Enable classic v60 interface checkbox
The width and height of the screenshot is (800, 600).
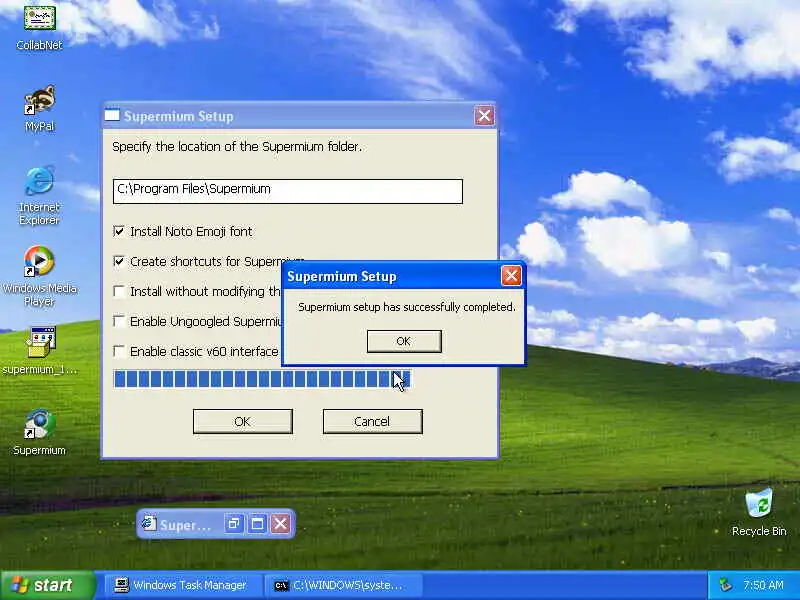tap(119, 352)
